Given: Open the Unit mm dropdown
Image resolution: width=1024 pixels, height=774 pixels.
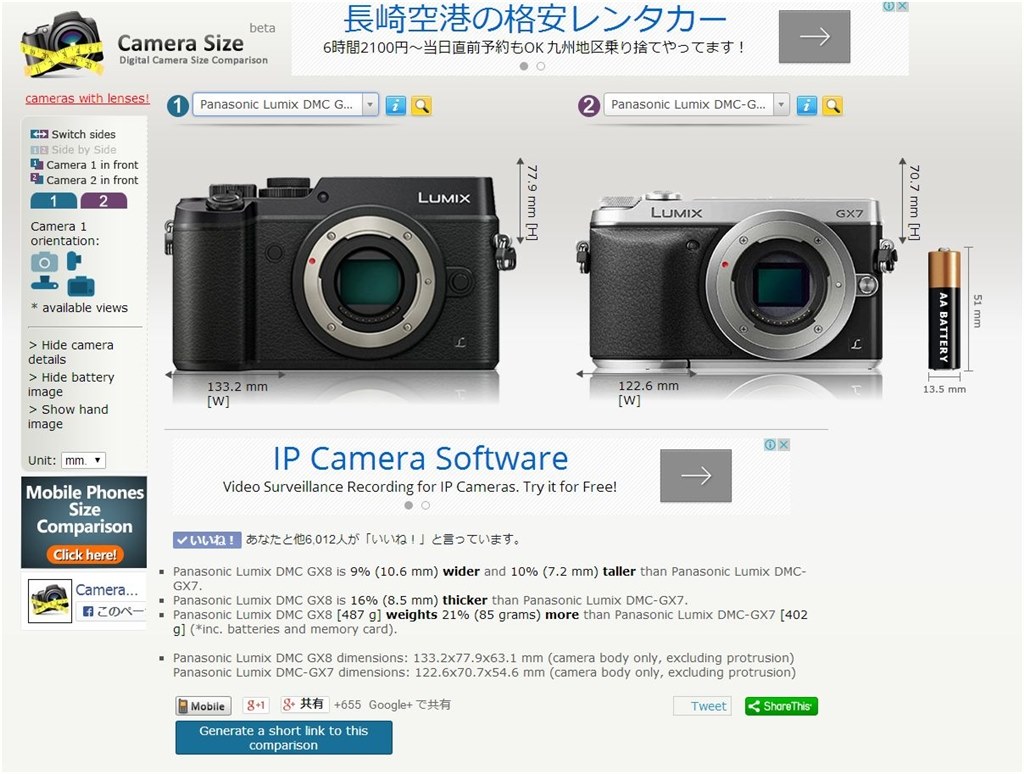Looking at the screenshot, I should (x=84, y=460).
